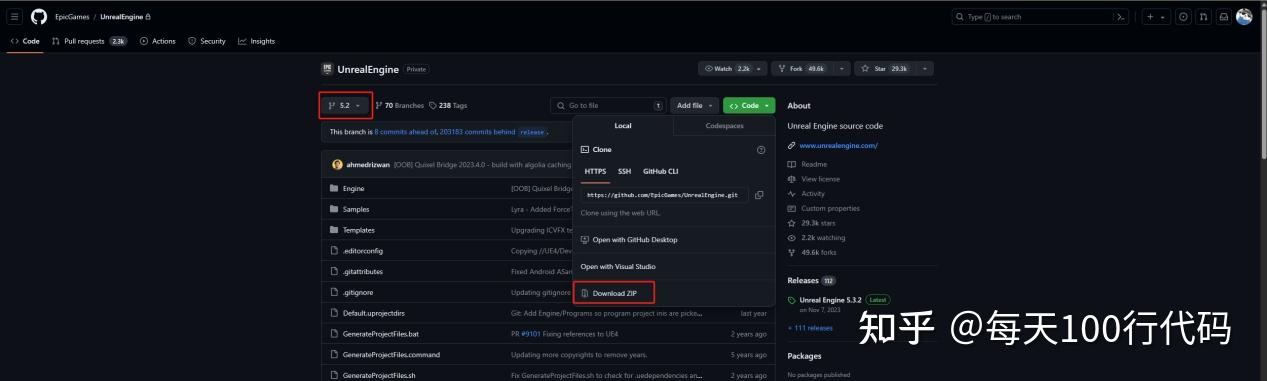Open the user avatar menu
The image size is (1267, 381).
pyautogui.click(x=1244, y=17)
